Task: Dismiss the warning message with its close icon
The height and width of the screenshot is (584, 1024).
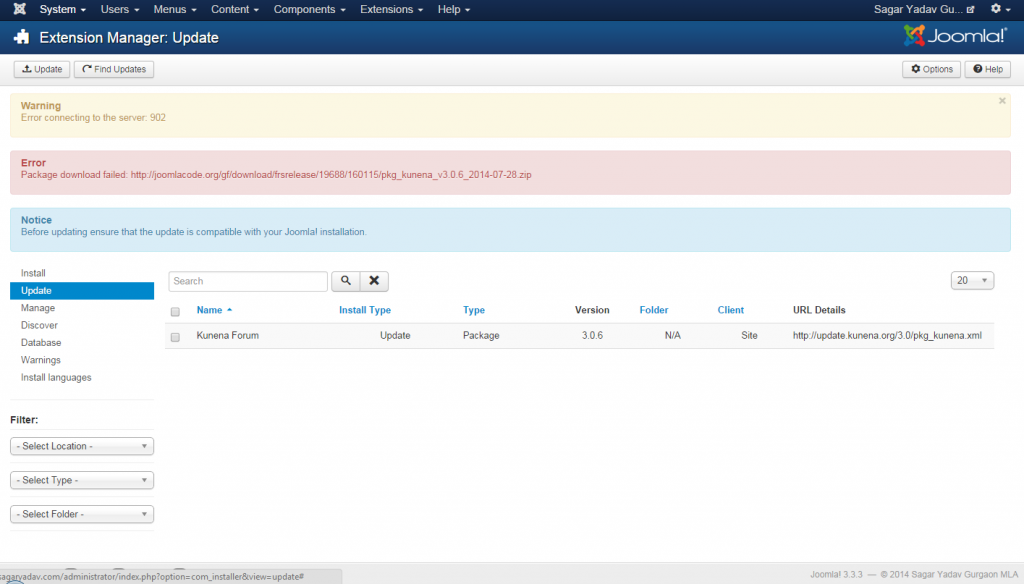Action: click(x=1002, y=101)
